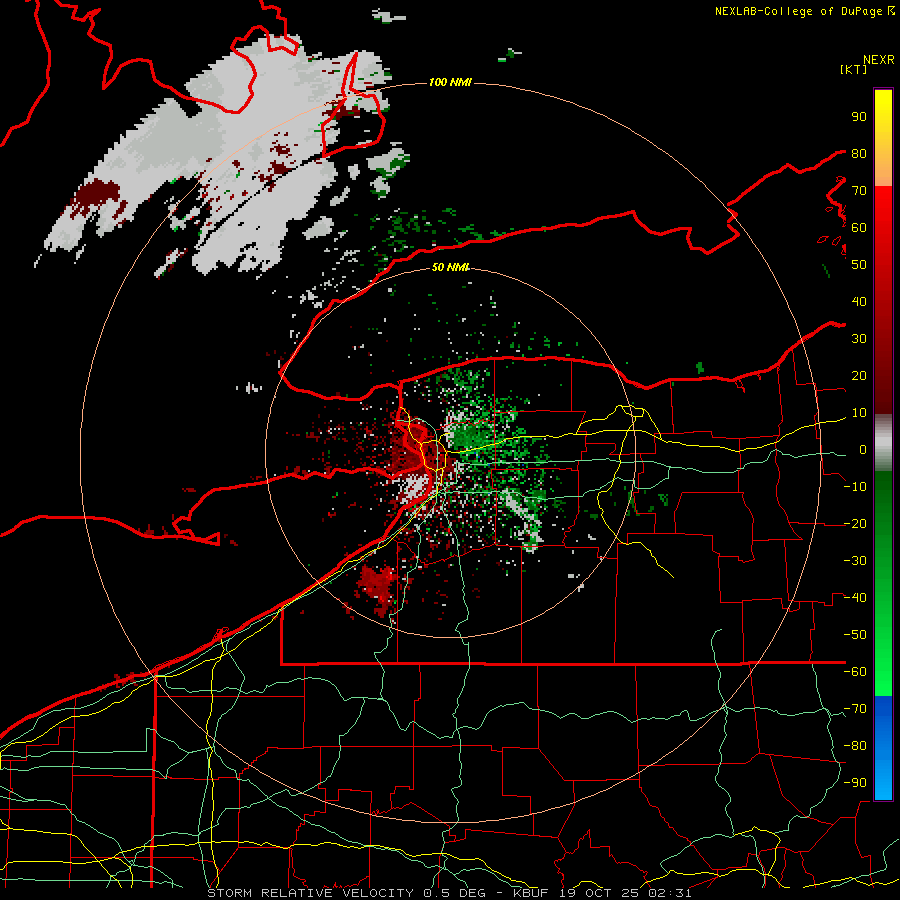
Task: Click the KBUF radar site identifier
Action: [530, 893]
